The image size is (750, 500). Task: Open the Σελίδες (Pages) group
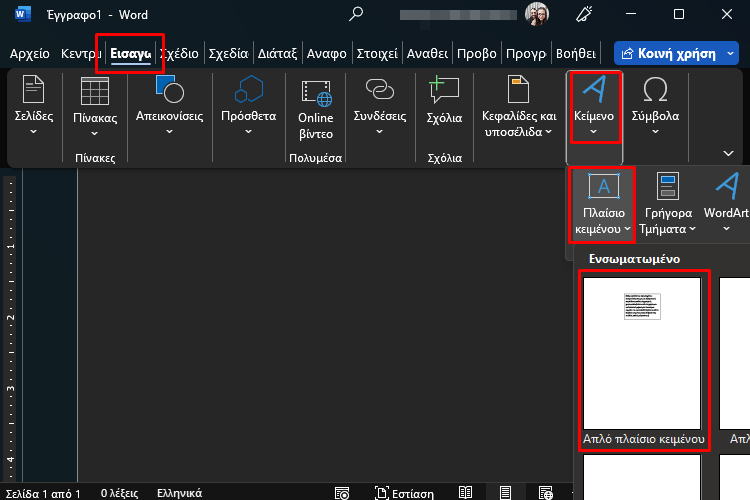(33, 105)
